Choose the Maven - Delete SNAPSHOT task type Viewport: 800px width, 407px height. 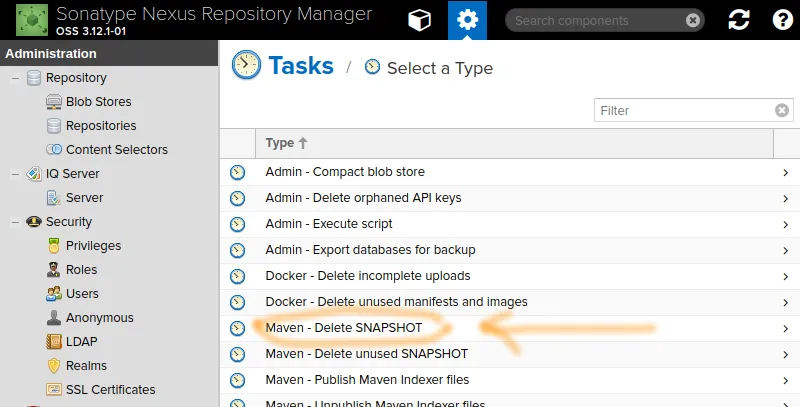pyautogui.click(x=344, y=328)
